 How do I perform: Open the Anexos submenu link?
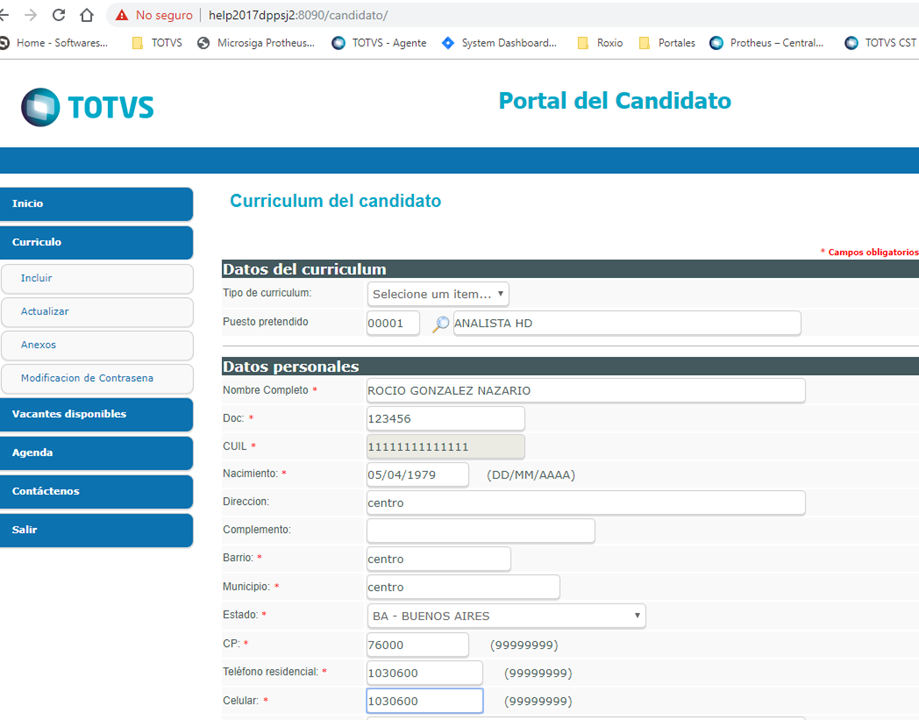click(97, 345)
